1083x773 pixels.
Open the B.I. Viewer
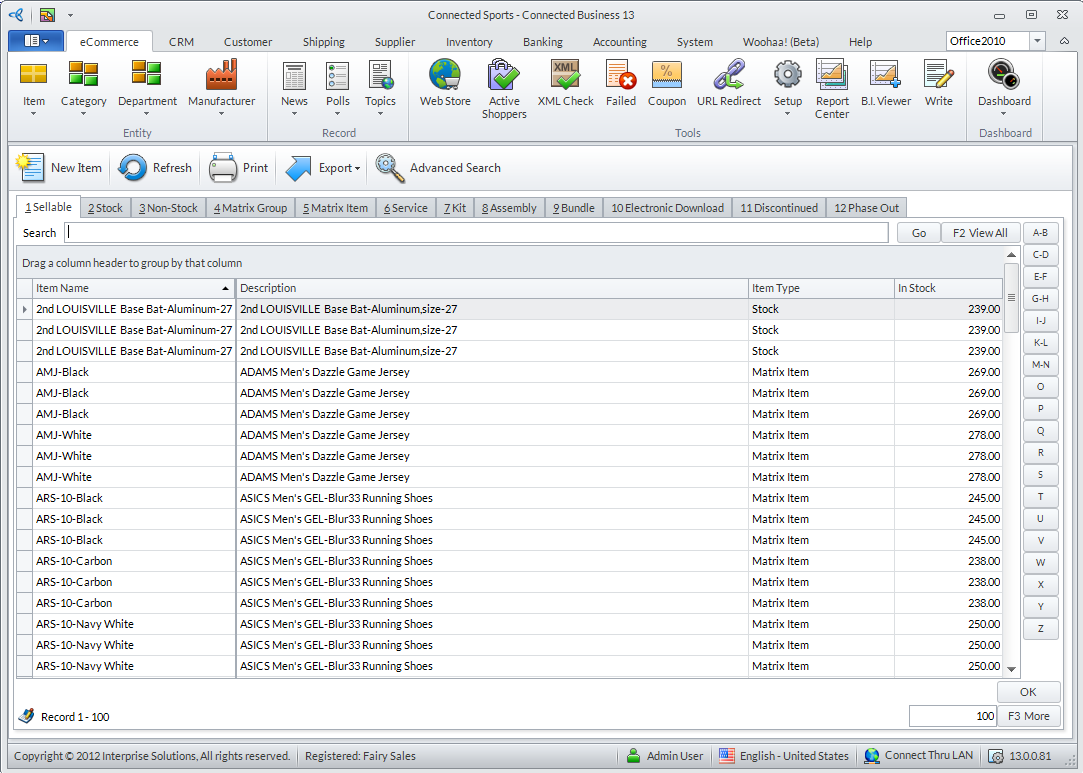(x=885, y=84)
